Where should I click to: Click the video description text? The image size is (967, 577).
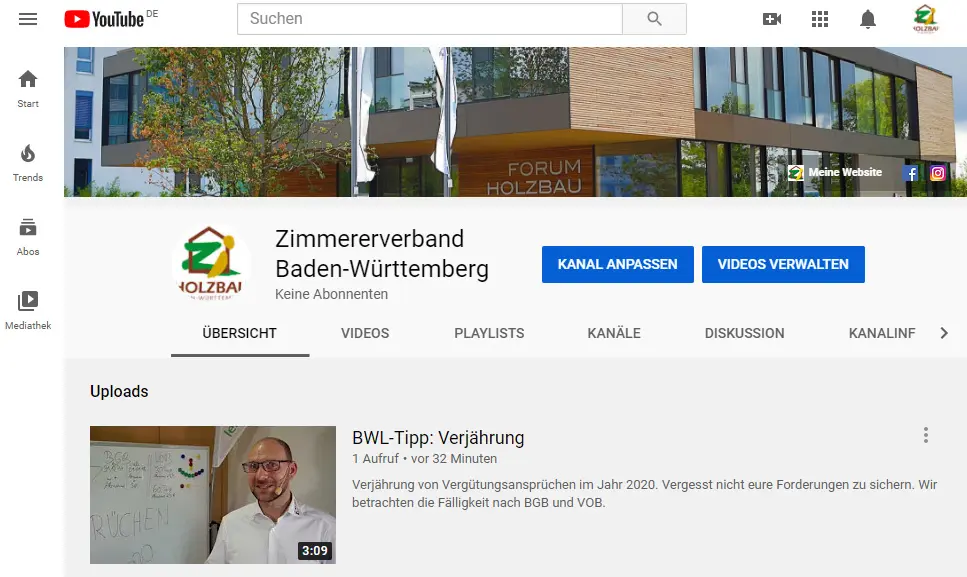[644, 494]
